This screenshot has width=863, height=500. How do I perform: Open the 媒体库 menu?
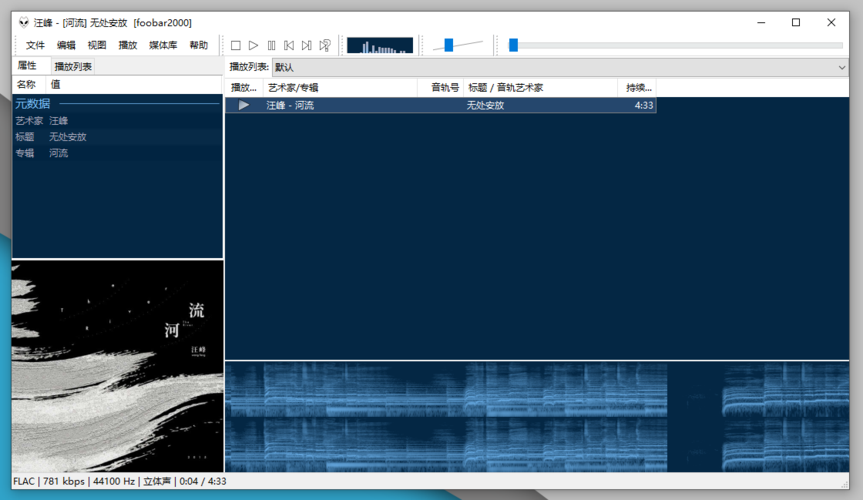(163, 45)
